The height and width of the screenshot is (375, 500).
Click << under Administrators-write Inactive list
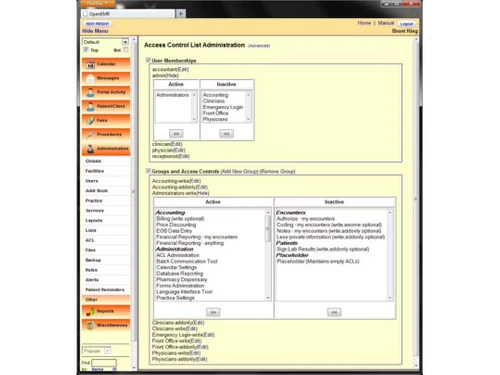[x=334, y=312]
